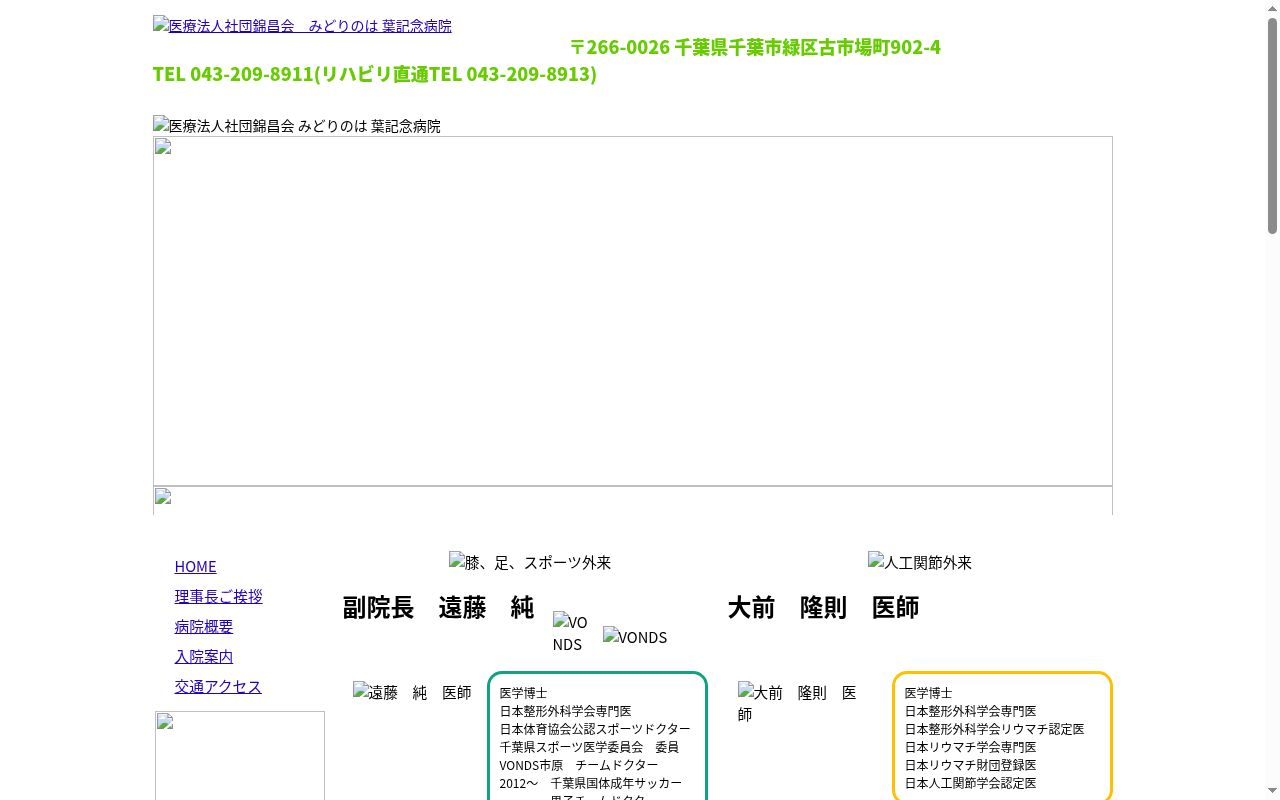Click the vertical page scrollbar thumb

pyautogui.click(x=1272, y=125)
